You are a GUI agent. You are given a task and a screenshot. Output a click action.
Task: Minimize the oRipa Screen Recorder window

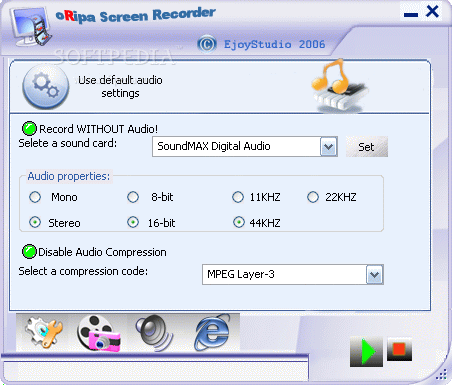411,14
